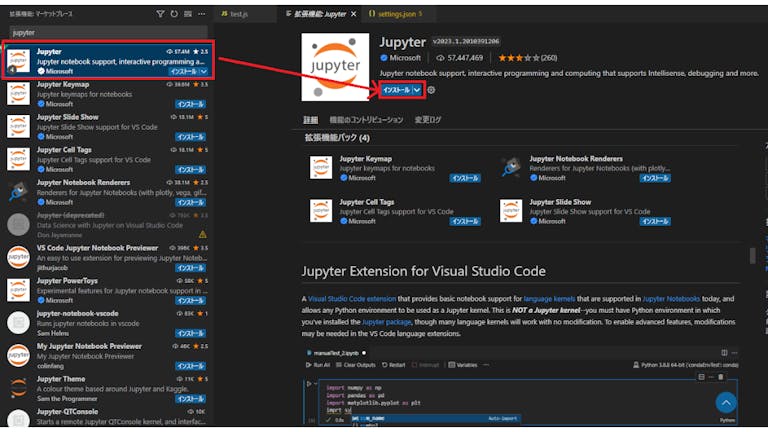This screenshot has height=432, width=768.
Task: Open the 変更ログ changelog tab
Action: pos(428,120)
